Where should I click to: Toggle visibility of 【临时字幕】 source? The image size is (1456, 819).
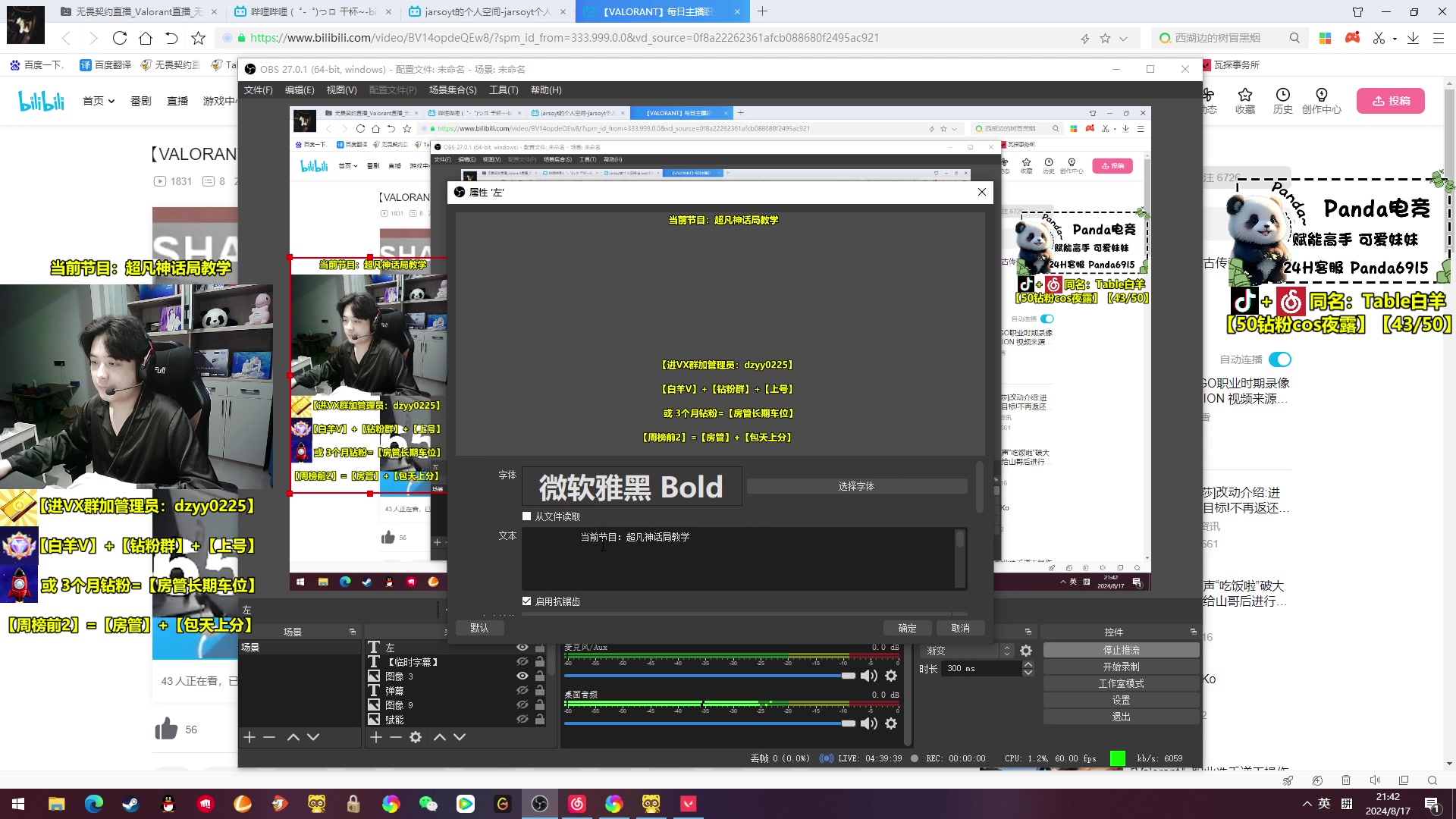pyautogui.click(x=522, y=661)
